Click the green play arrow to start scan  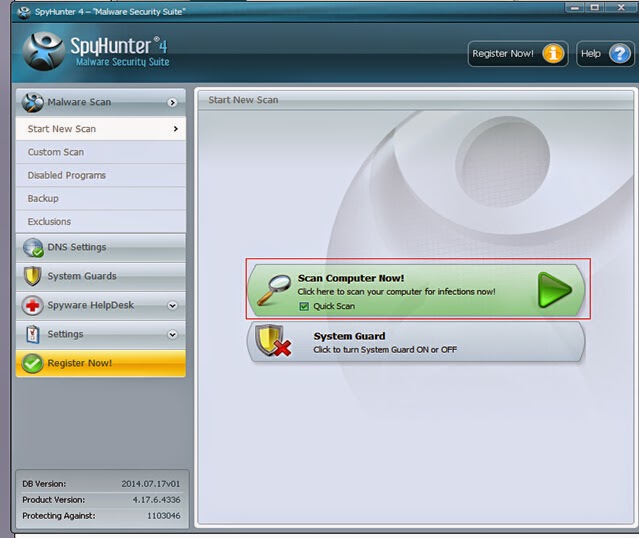[555, 290]
